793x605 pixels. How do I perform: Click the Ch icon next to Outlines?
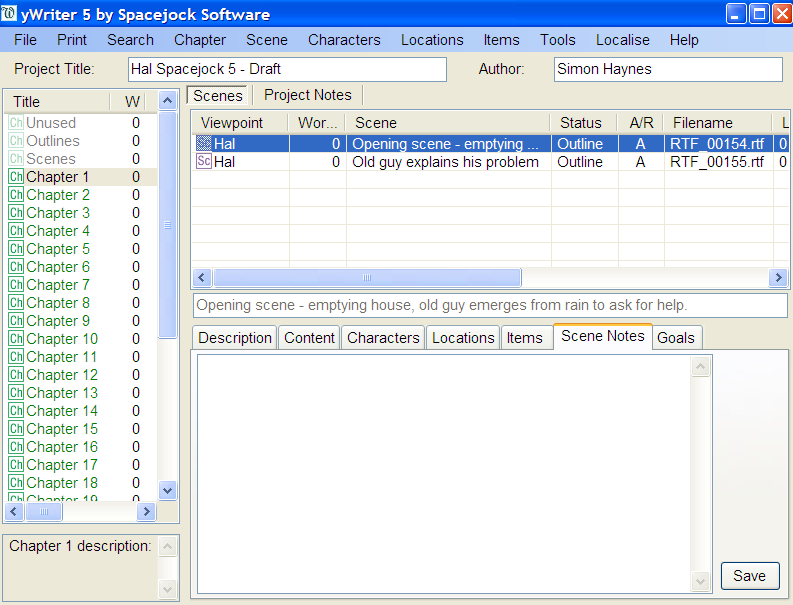click(15, 141)
